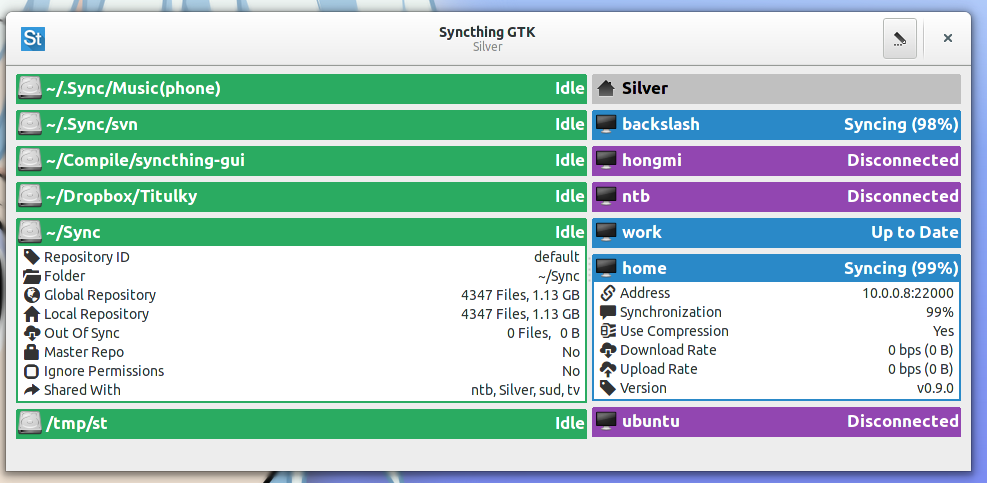987x483 pixels.
Task: Click the Repository ID tag icon
Action: 32,257
